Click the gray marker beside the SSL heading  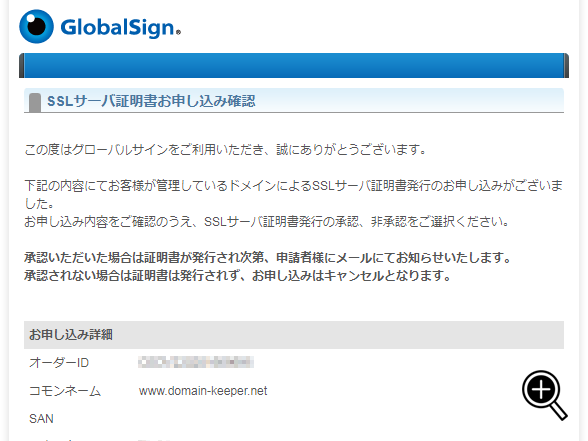(35, 103)
